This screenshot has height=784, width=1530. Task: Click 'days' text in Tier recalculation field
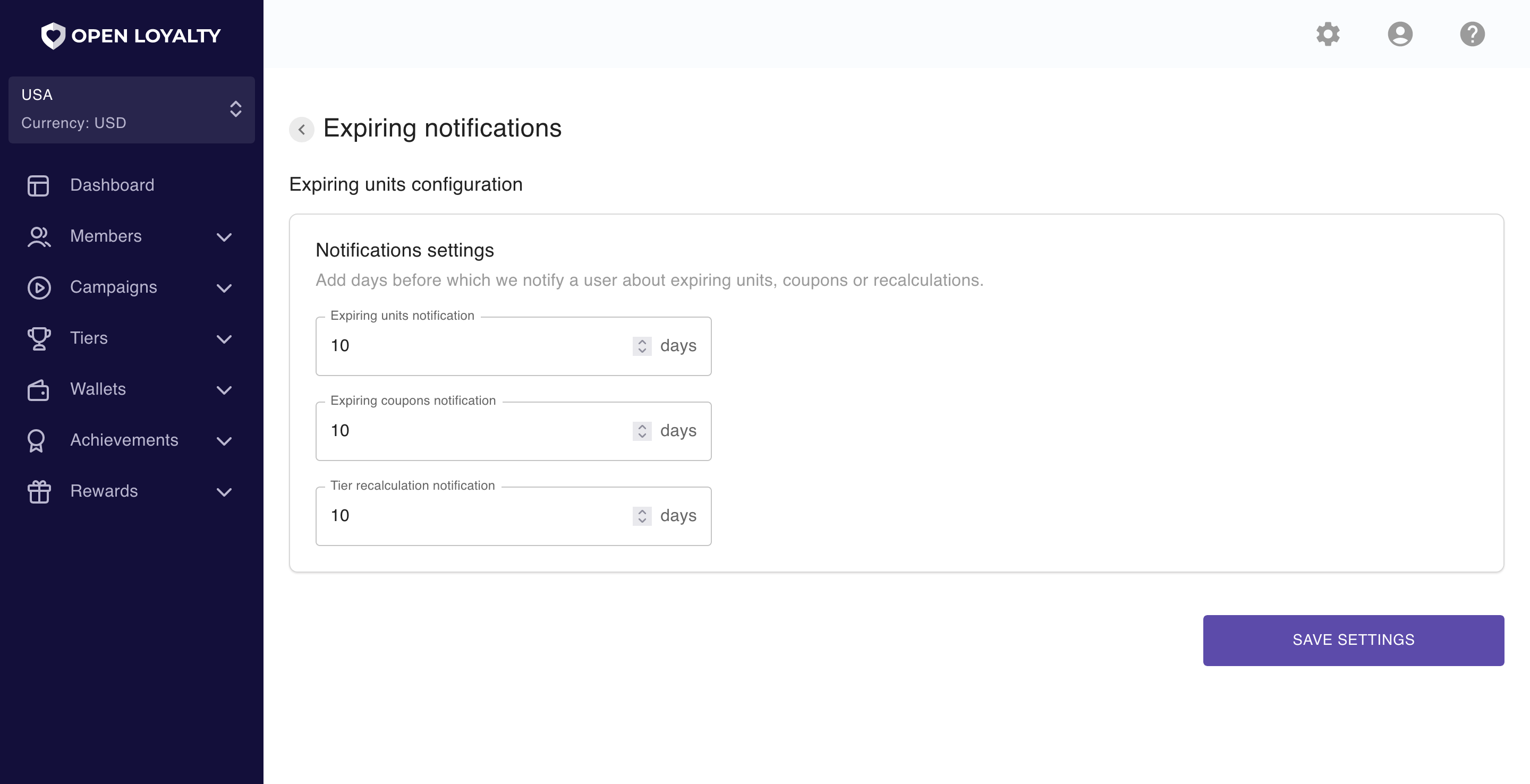tap(678, 516)
